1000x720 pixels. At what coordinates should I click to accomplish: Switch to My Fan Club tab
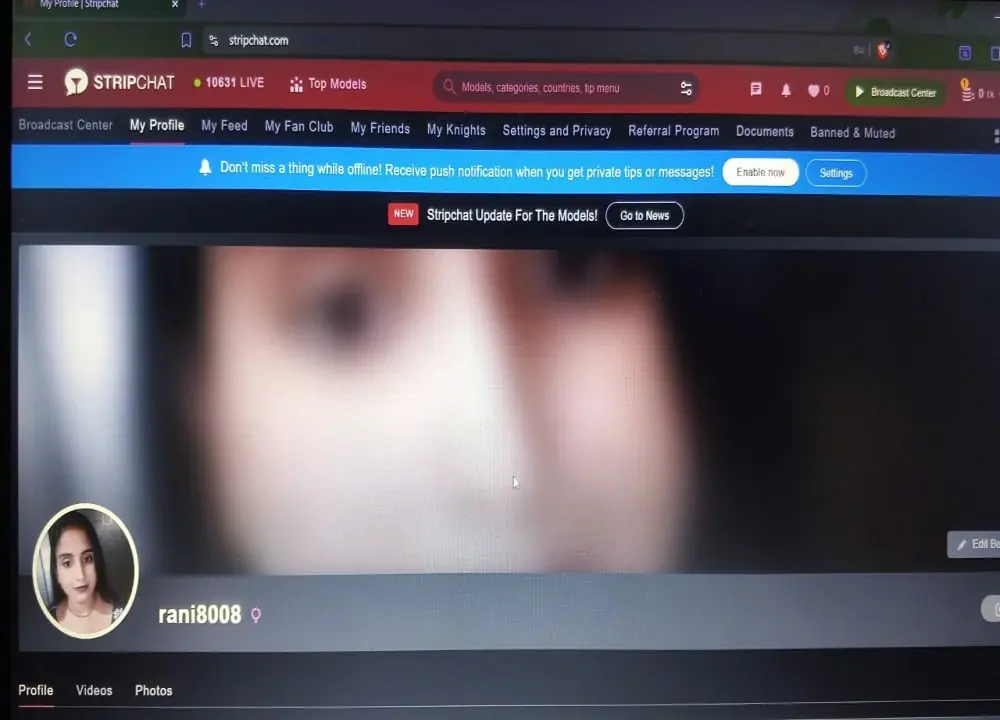299,126
